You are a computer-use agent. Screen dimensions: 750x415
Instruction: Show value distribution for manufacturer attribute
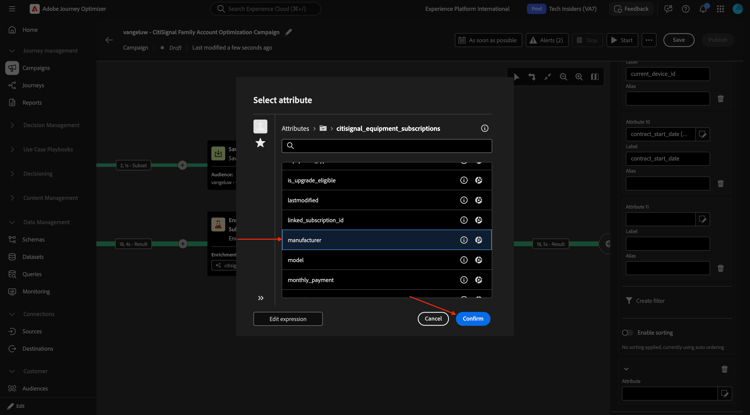(478, 240)
